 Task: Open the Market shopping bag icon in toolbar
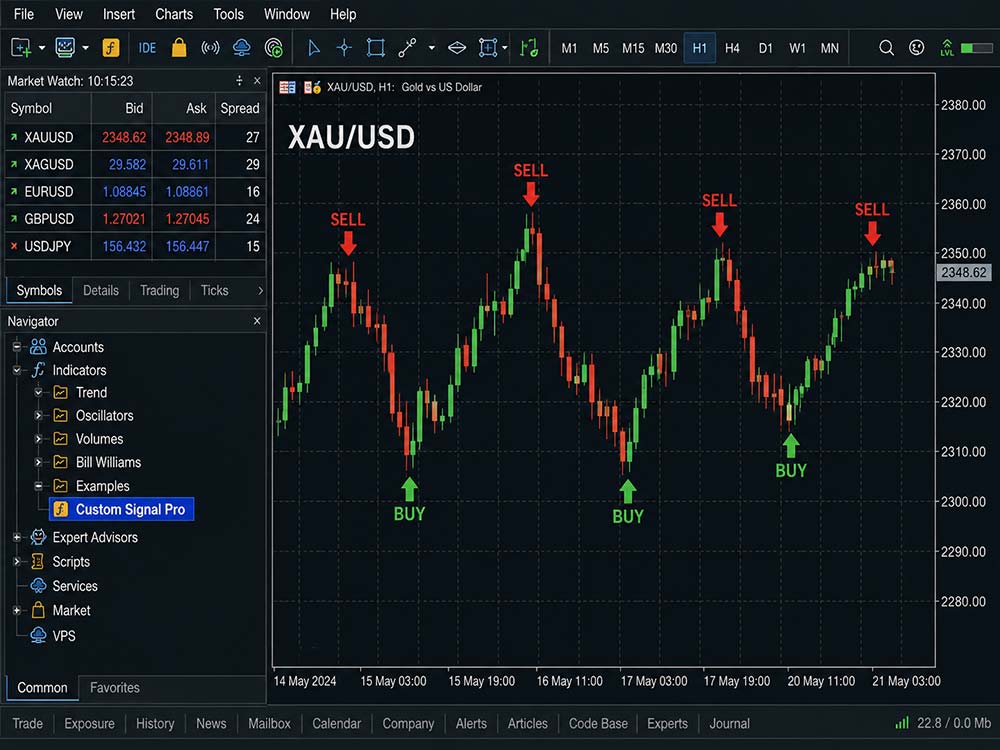click(179, 48)
